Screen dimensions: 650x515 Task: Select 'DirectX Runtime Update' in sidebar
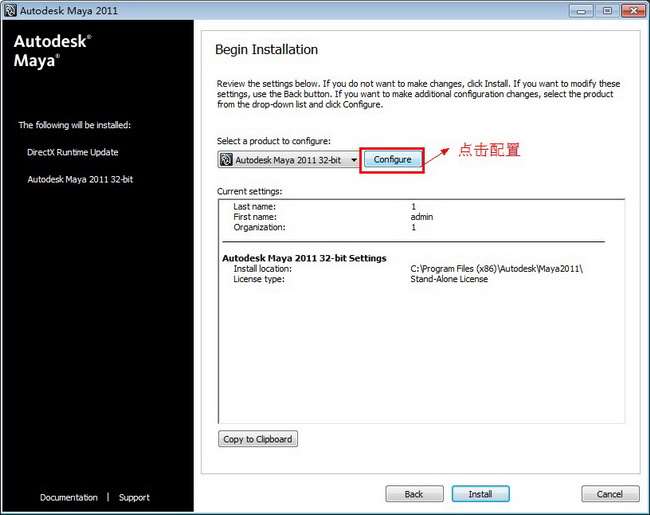click(x=73, y=152)
